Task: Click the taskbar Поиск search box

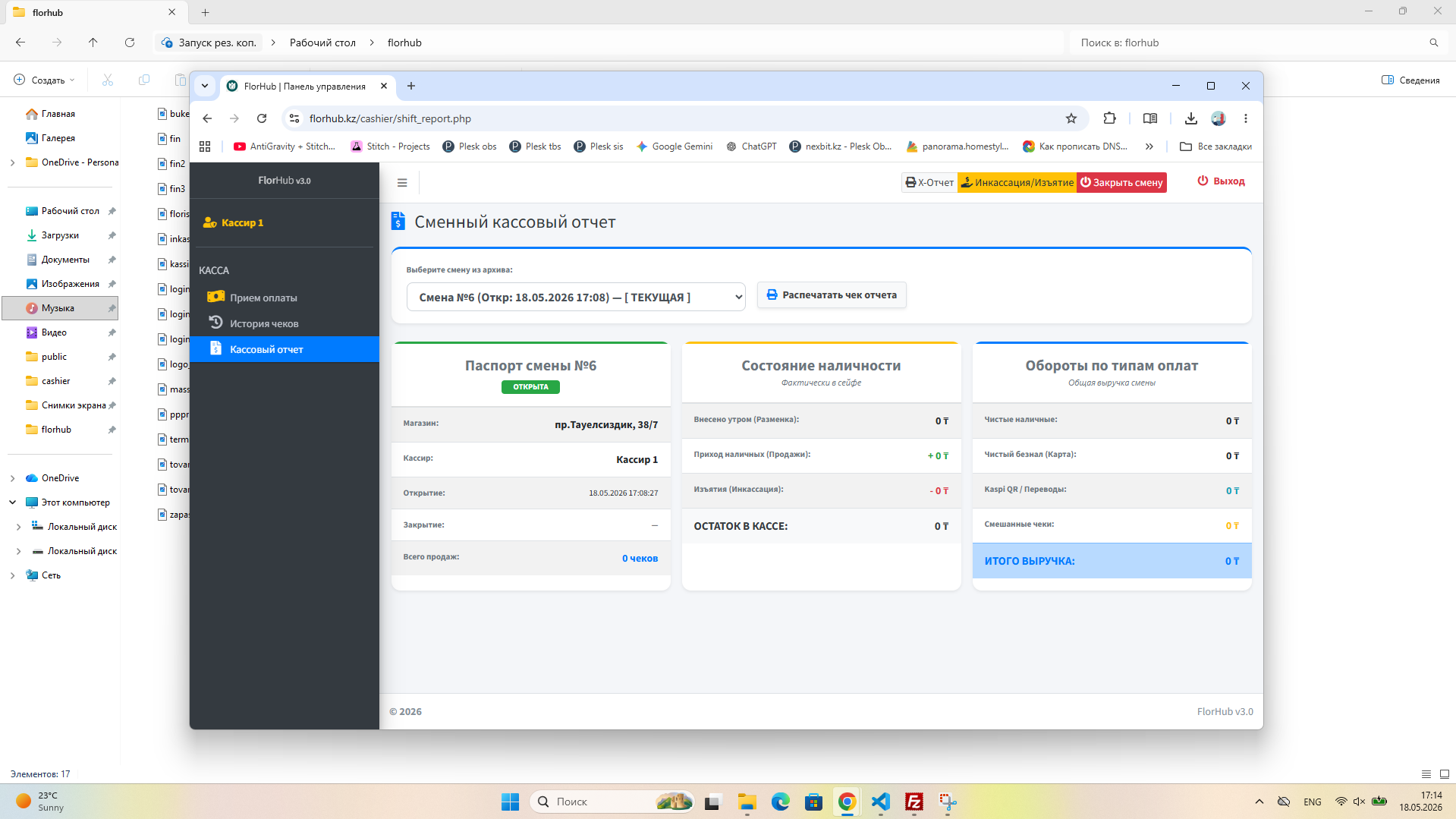Action: coord(612,802)
